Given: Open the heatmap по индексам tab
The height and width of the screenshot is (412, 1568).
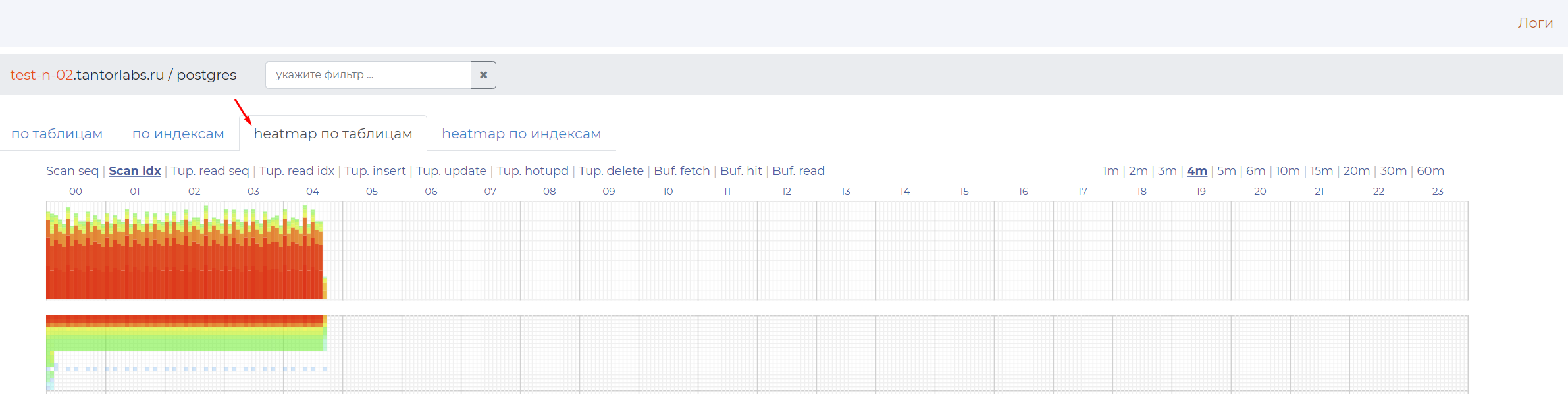Looking at the screenshot, I should (521, 134).
